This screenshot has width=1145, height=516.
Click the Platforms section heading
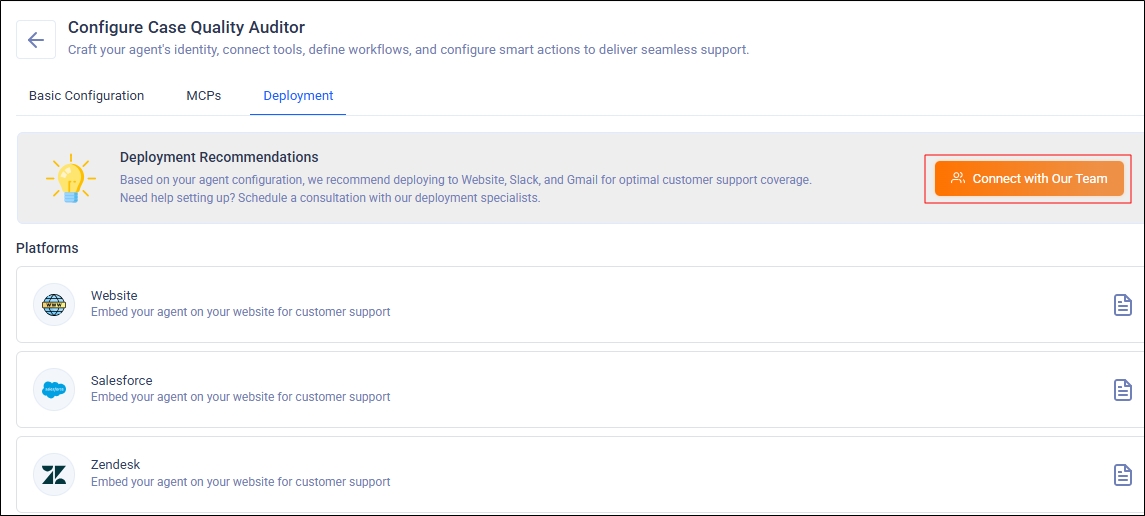point(47,248)
